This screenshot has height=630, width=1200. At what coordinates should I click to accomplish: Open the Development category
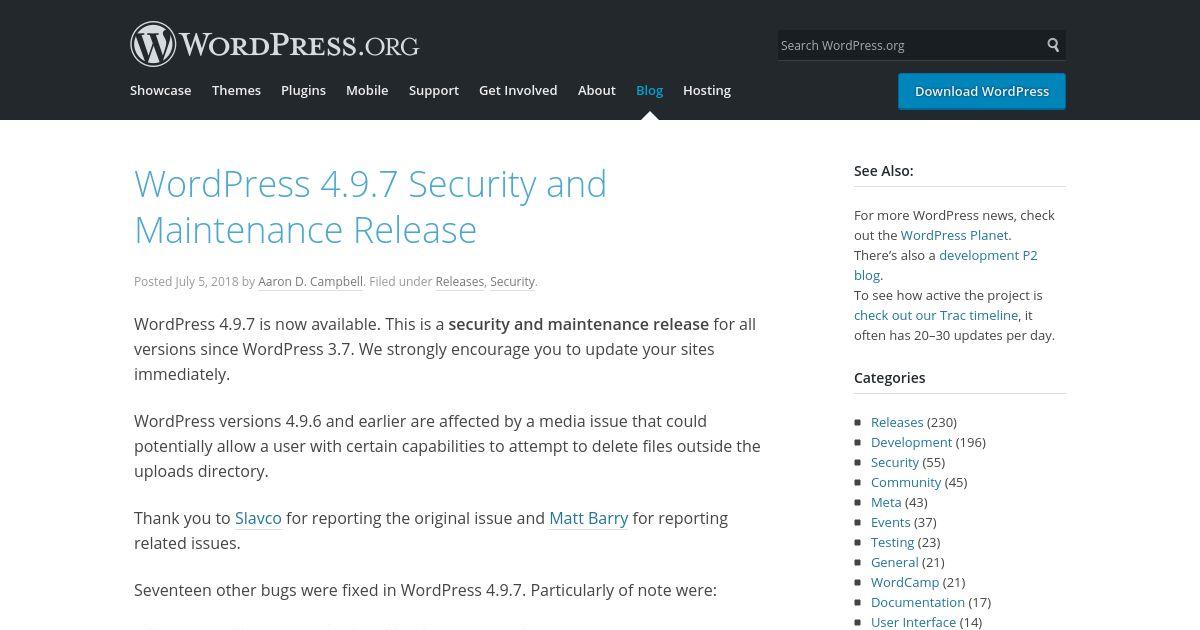pyautogui.click(x=911, y=442)
